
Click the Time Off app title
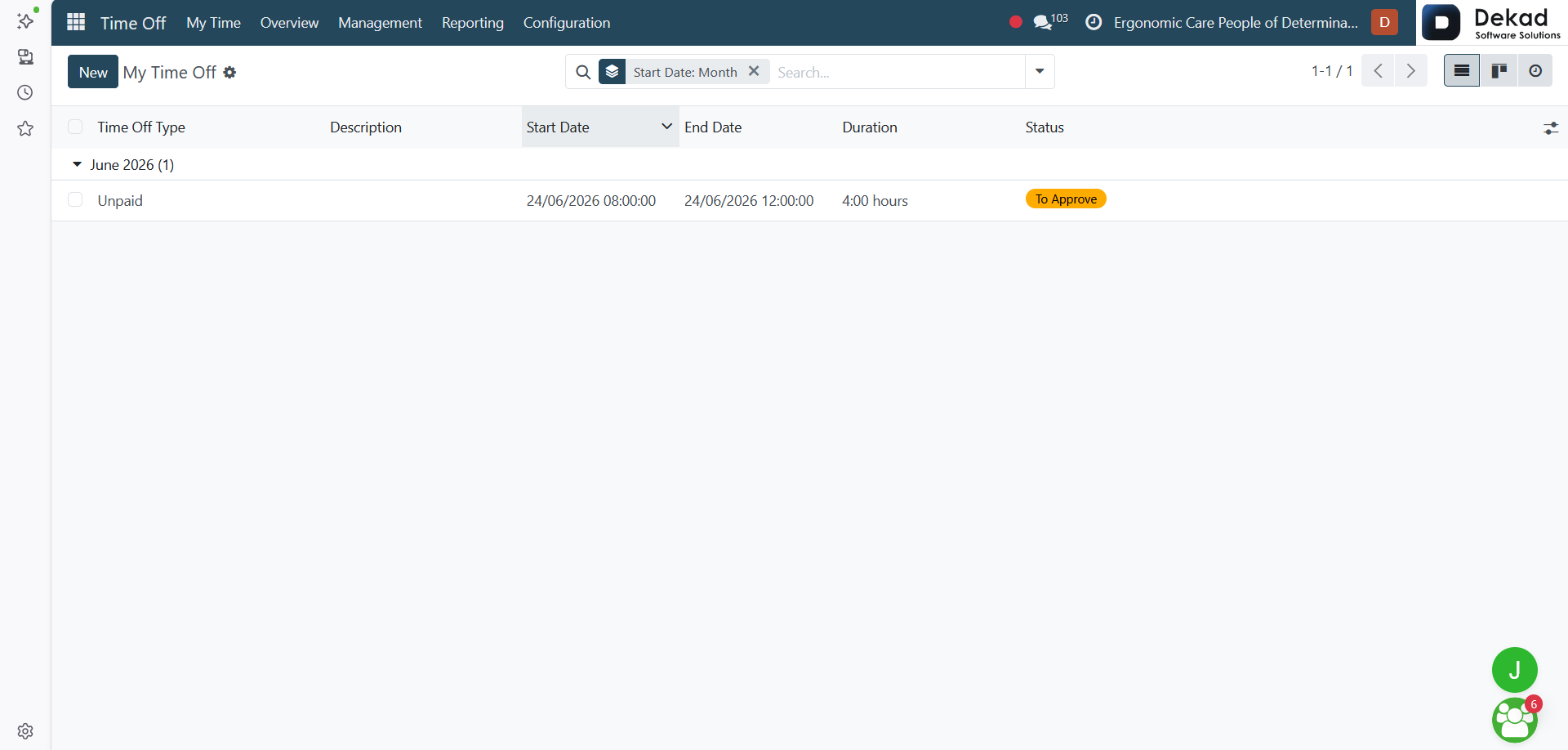click(x=133, y=23)
